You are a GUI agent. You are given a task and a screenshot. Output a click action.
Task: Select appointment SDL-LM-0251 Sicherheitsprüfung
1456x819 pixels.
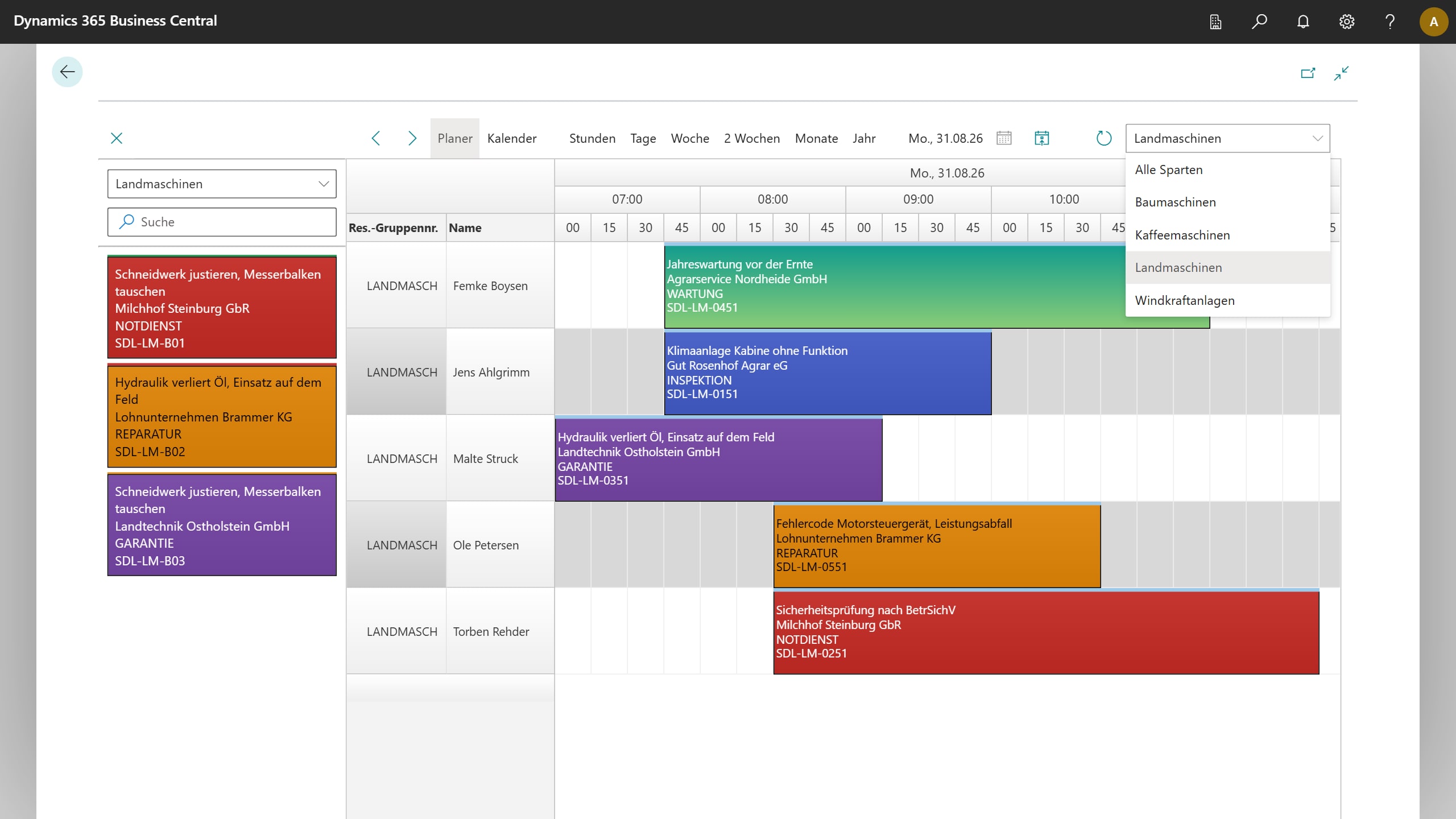pyautogui.click(x=1046, y=632)
